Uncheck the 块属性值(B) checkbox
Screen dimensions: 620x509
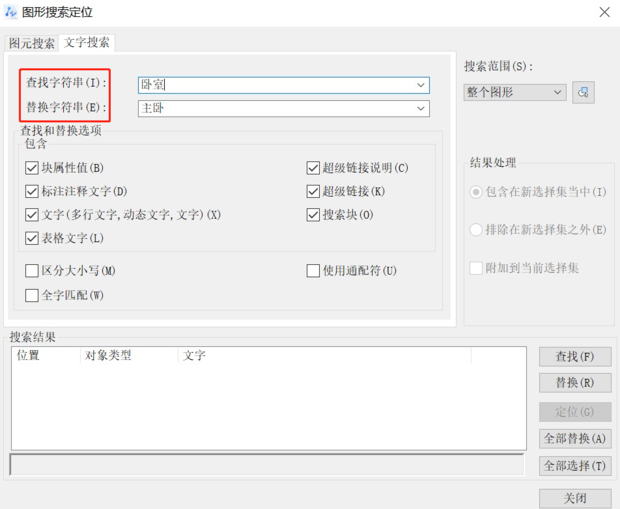32,168
